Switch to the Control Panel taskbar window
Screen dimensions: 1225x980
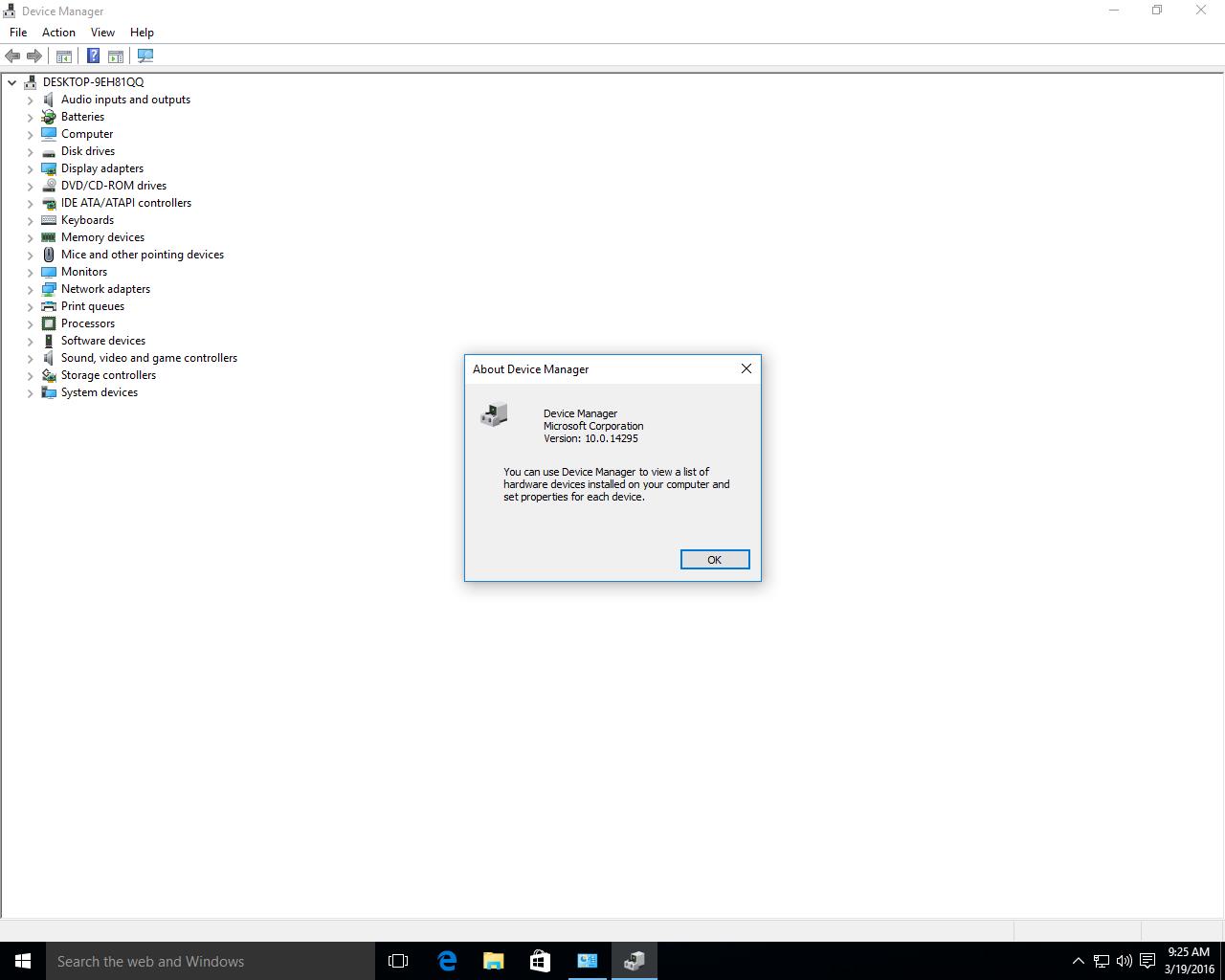(x=587, y=961)
